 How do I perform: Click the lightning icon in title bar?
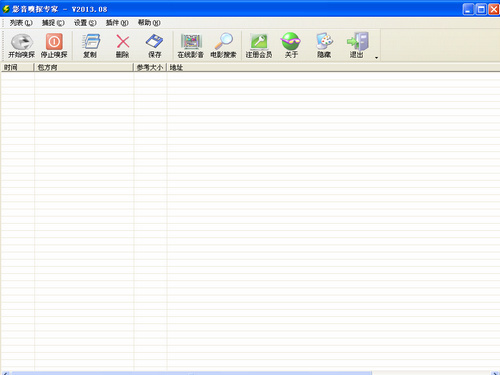(6, 9)
